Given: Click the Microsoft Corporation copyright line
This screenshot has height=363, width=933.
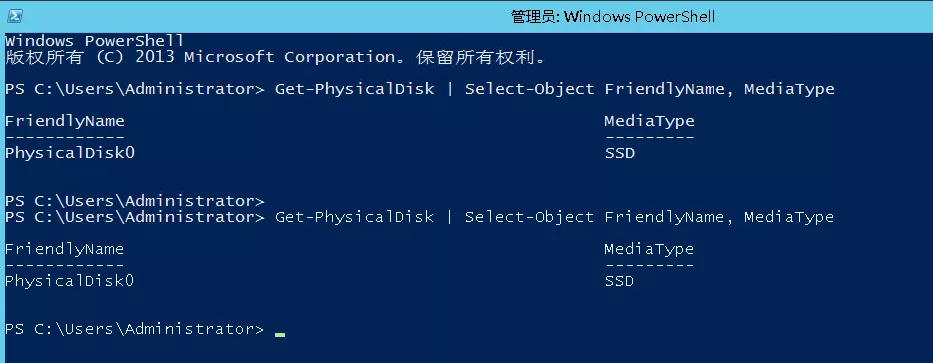Looking at the screenshot, I should click(x=275, y=57).
